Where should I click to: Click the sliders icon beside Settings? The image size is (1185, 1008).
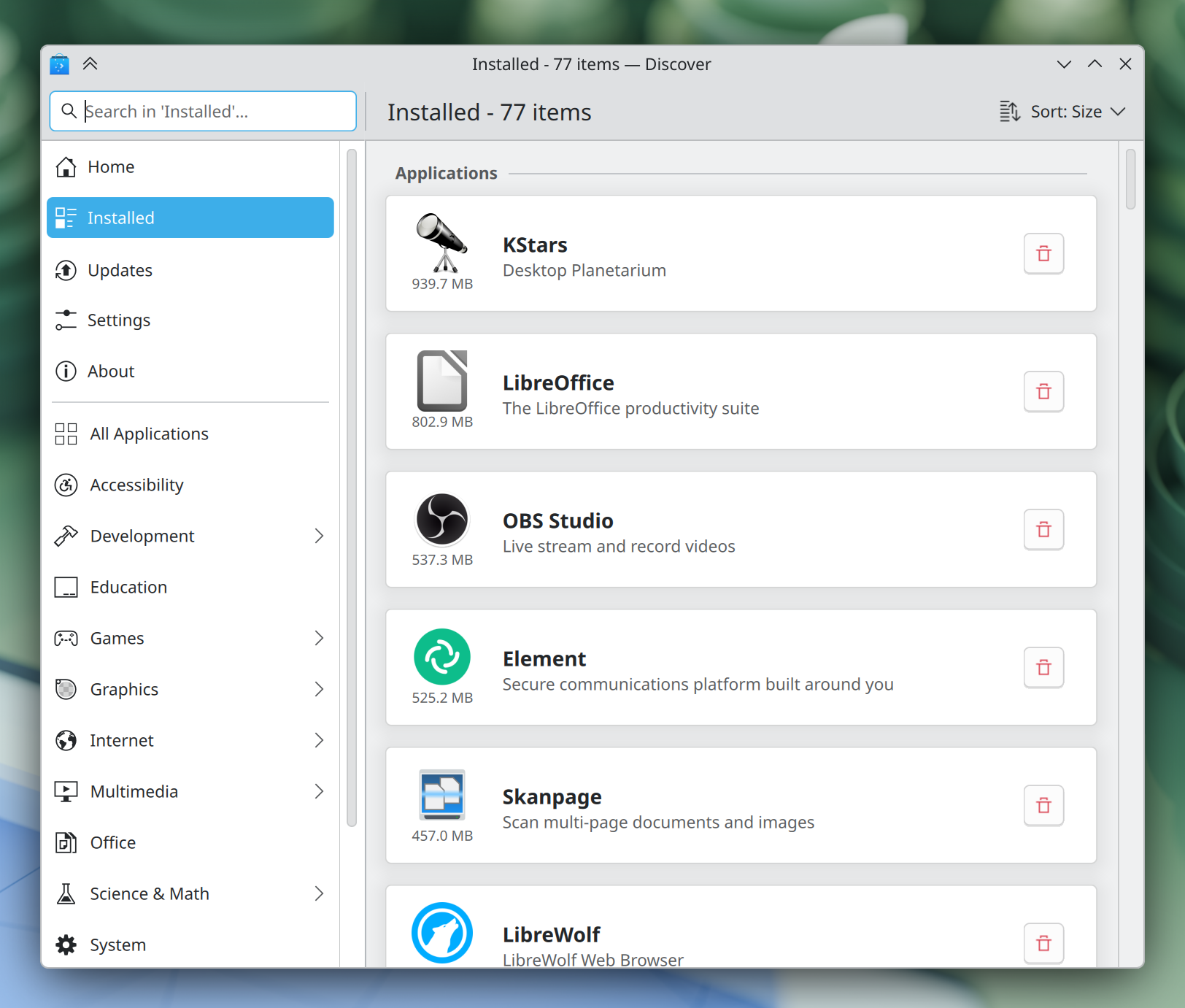pos(66,320)
